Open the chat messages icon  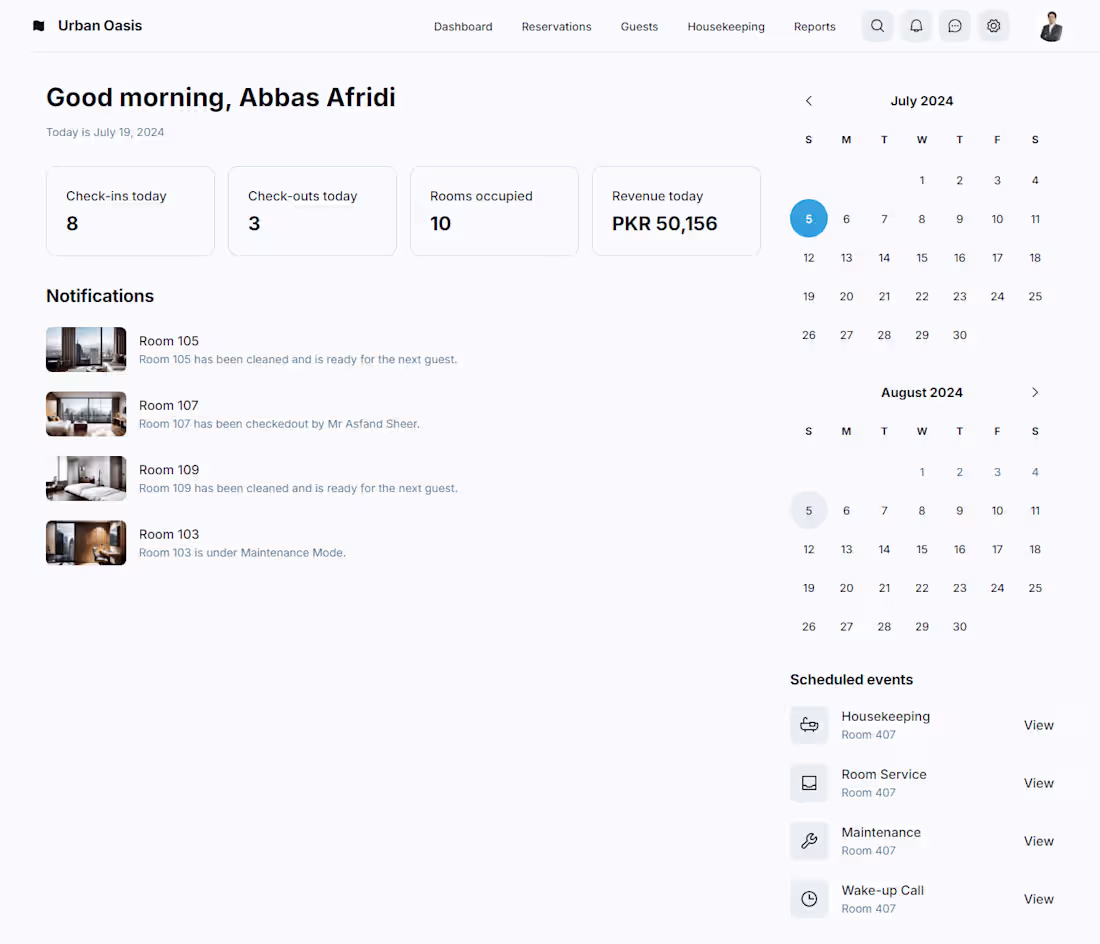pyautogui.click(x=955, y=26)
